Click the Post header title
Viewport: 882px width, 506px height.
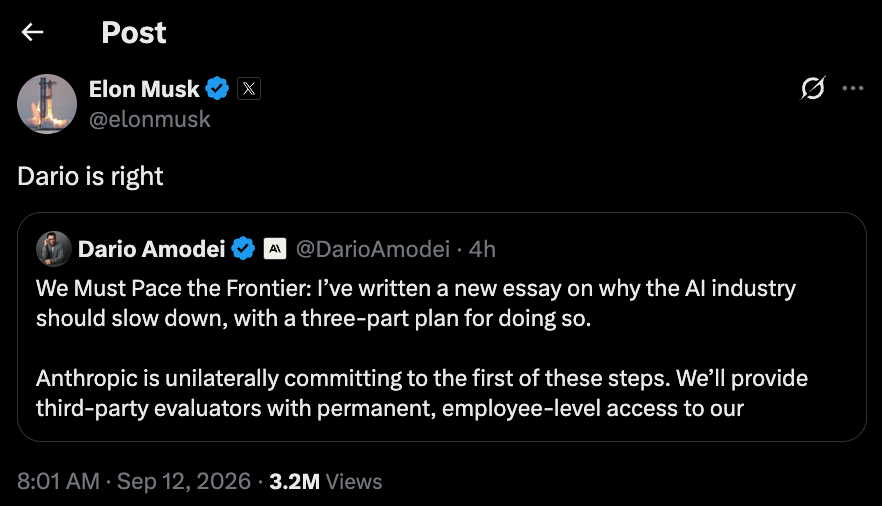point(134,32)
